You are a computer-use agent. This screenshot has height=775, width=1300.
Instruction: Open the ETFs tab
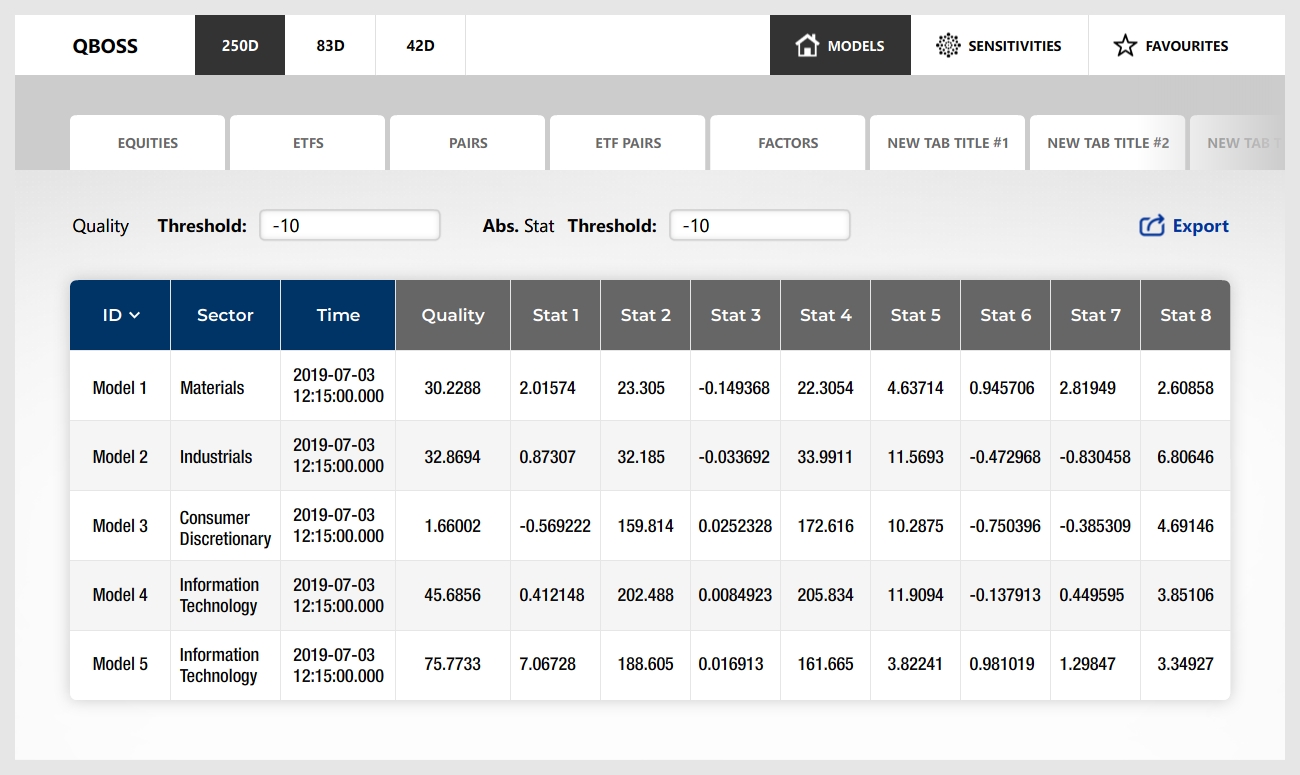click(308, 143)
